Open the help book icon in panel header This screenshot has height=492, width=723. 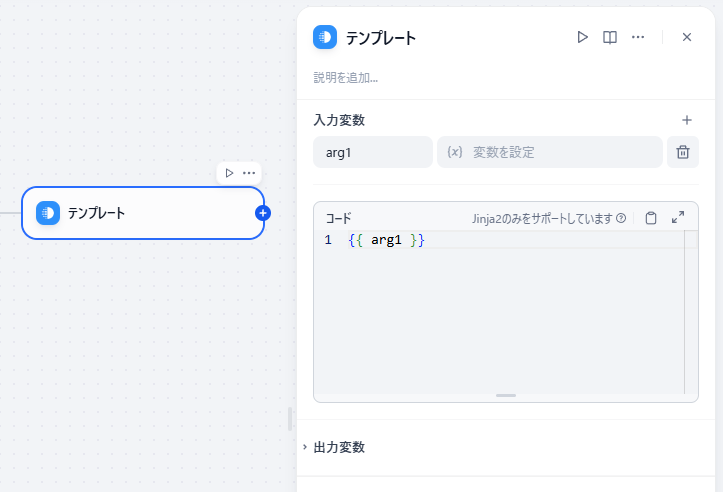[x=610, y=37]
